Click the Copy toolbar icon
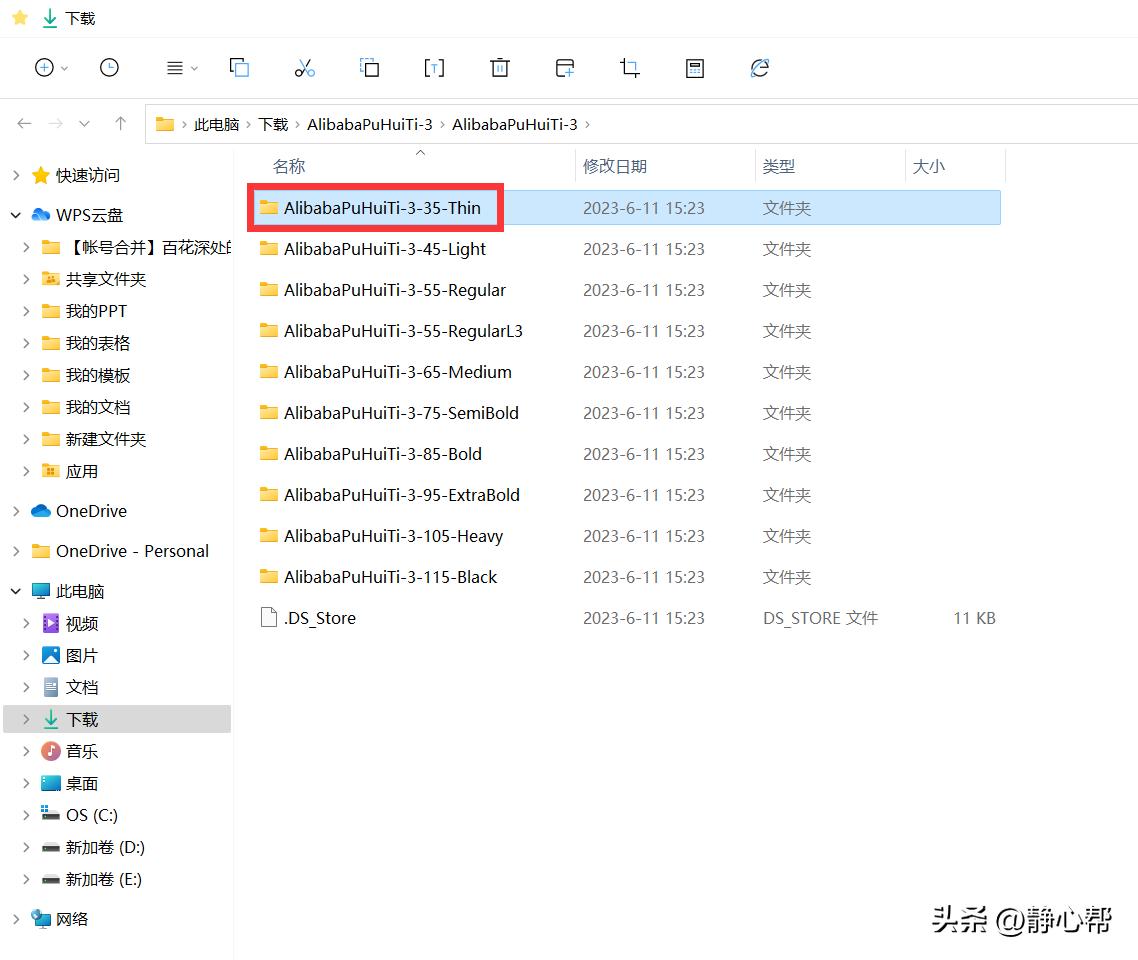 tap(240, 67)
